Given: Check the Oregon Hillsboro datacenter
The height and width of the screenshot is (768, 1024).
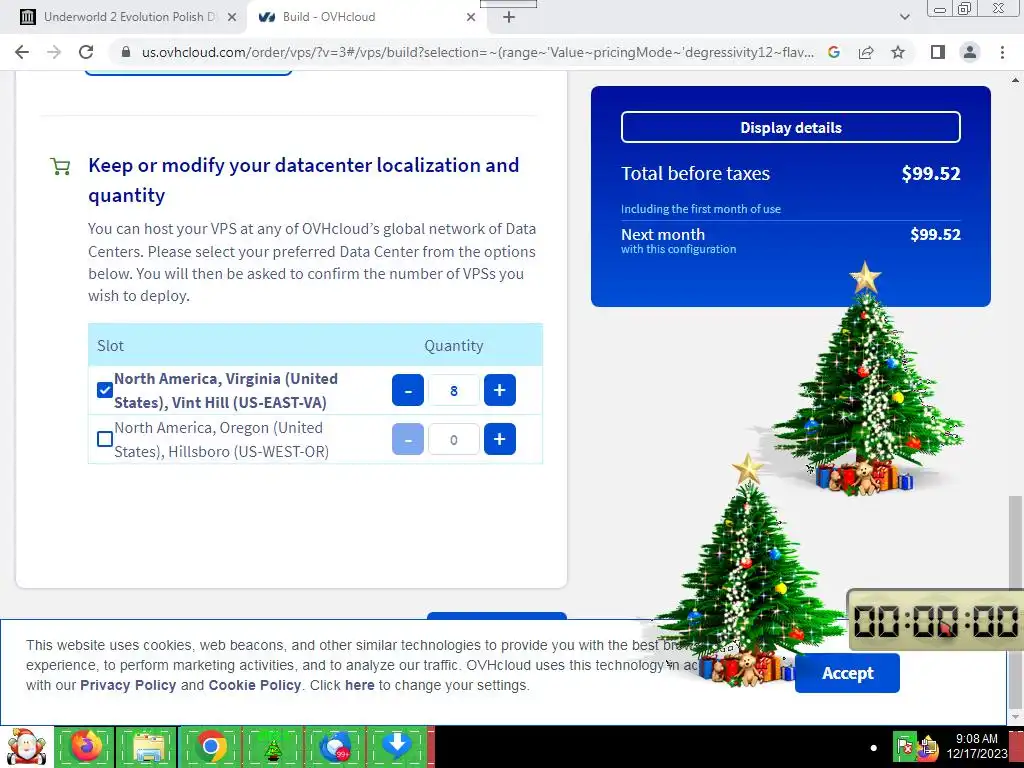Looking at the screenshot, I should pos(104,439).
